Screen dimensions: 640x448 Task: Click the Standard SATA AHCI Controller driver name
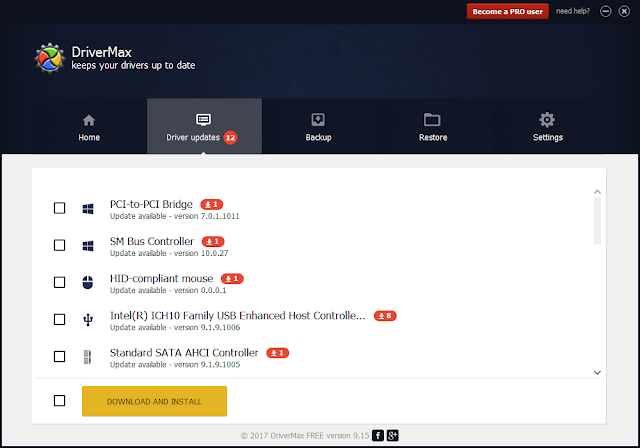coord(184,353)
